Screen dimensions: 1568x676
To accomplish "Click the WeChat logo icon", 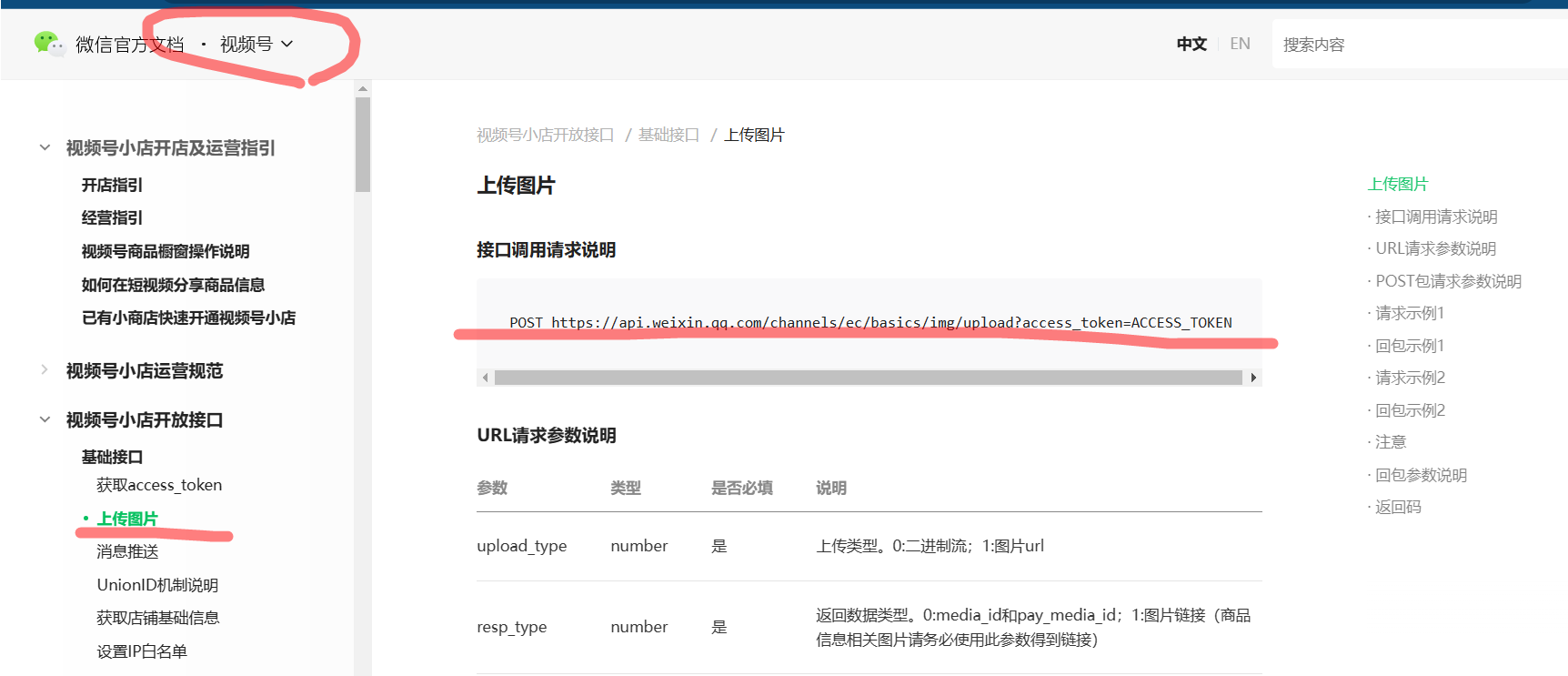I will [49, 44].
